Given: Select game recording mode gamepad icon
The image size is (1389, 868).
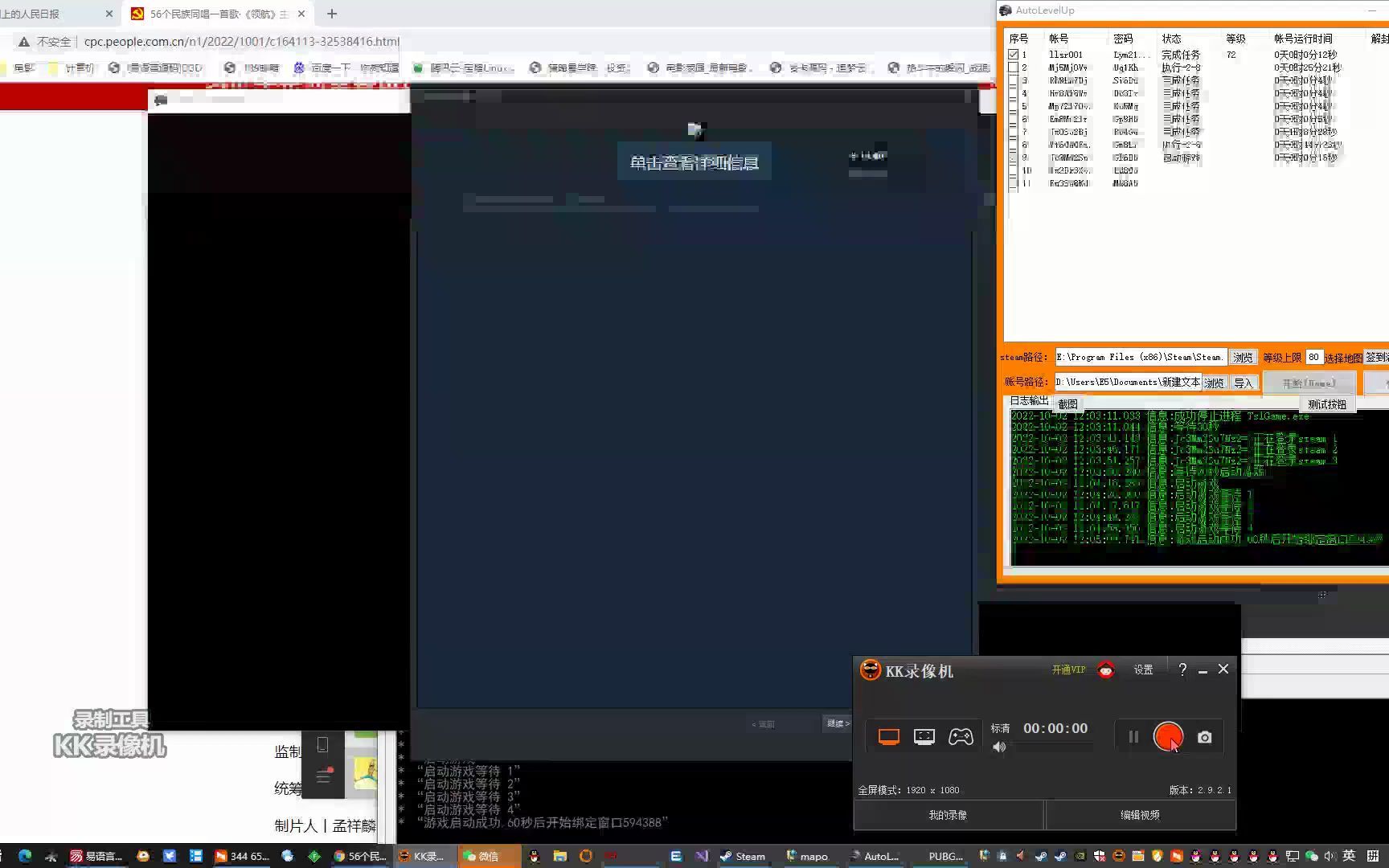Looking at the screenshot, I should tap(961, 736).
